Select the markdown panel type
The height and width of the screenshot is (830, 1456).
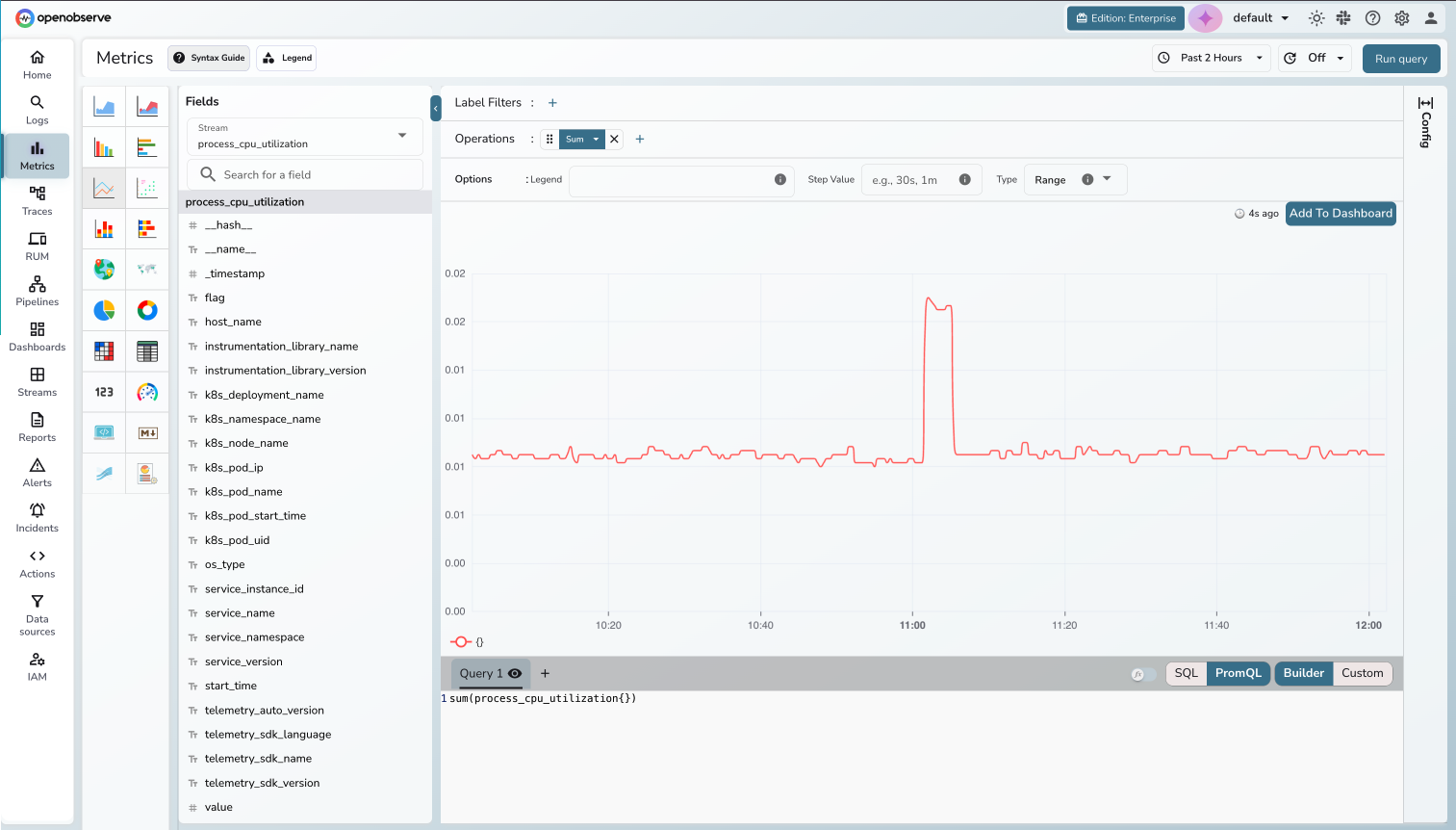pyautogui.click(x=146, y=432)
